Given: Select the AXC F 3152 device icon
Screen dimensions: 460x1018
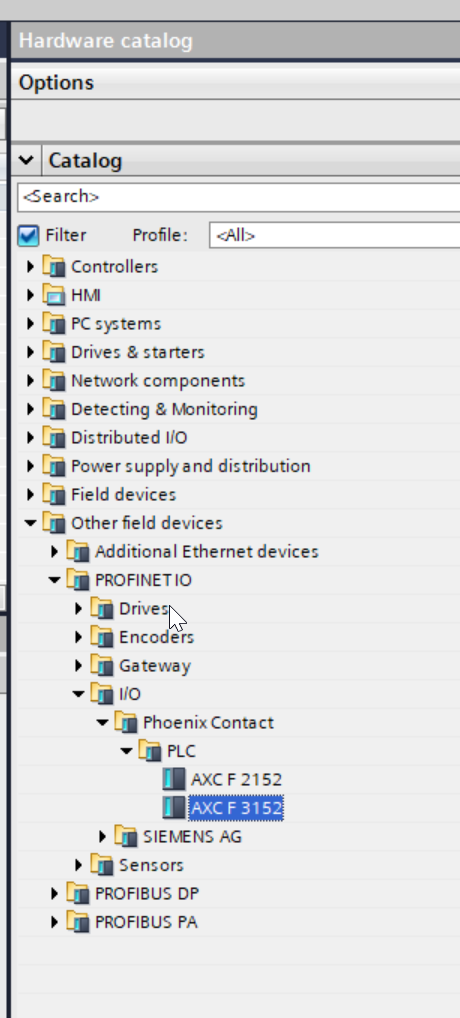Looking at the screenshot, I should (174, 808).
